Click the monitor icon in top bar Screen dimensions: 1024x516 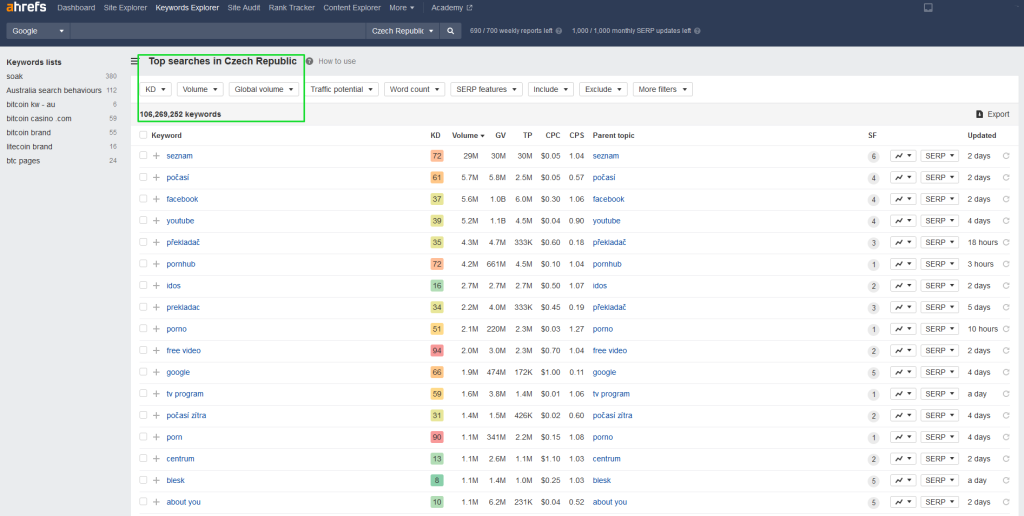pos(928,8)
